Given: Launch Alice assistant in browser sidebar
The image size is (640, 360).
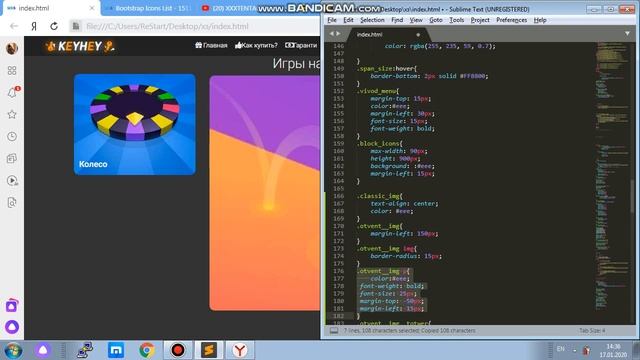Looking at the screenshot, I should pos(11,327).
